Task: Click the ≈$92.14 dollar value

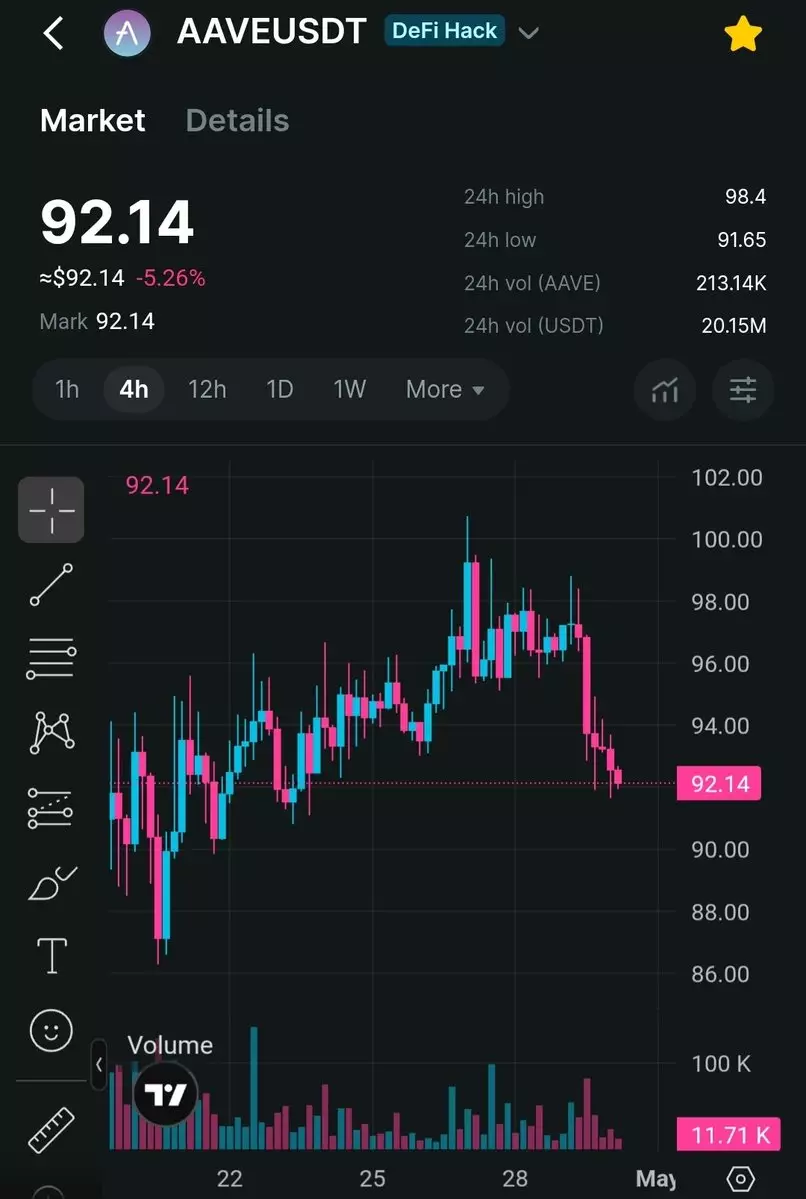Action: (82, 278)
